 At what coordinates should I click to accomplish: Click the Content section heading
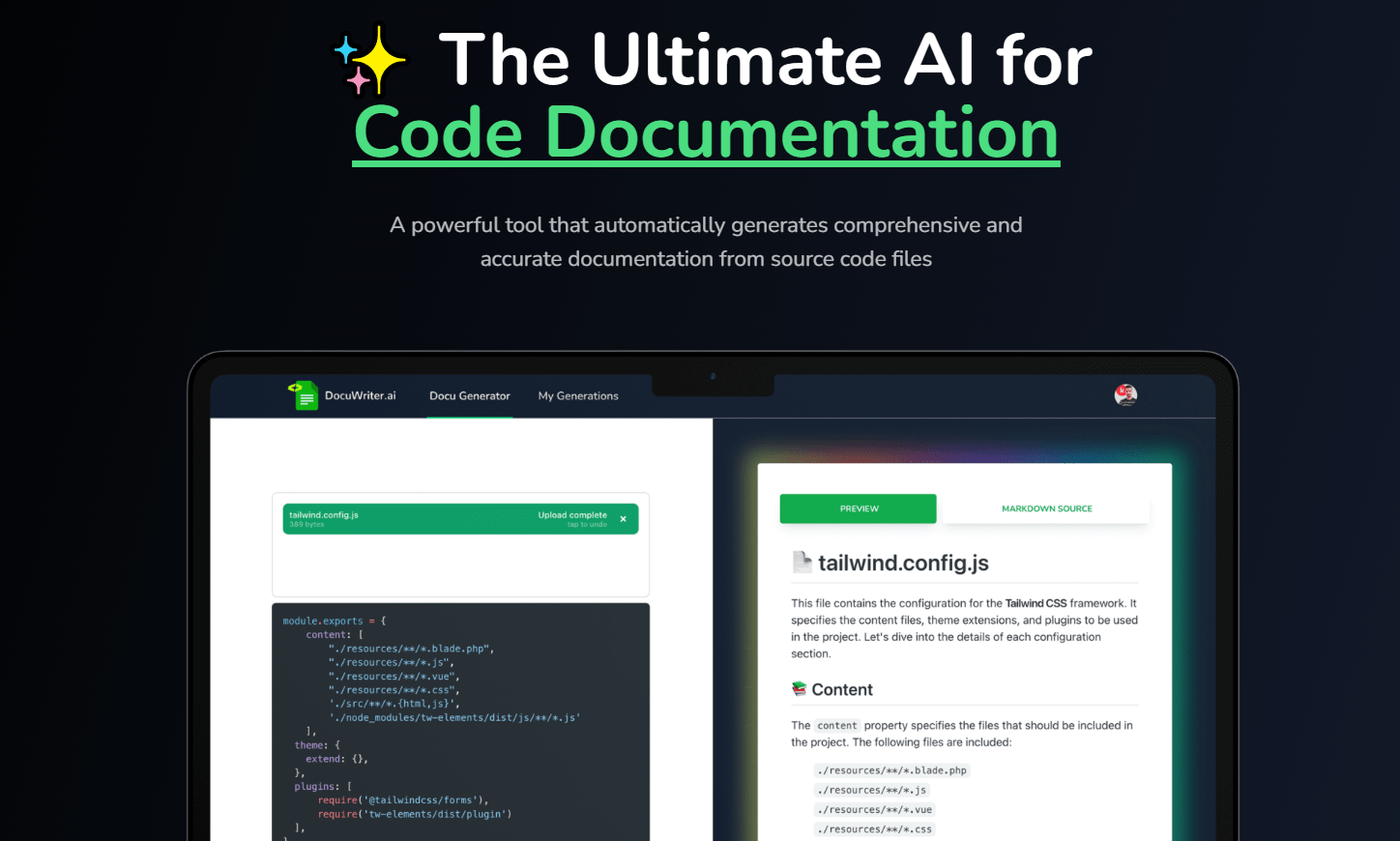[842, 689]
